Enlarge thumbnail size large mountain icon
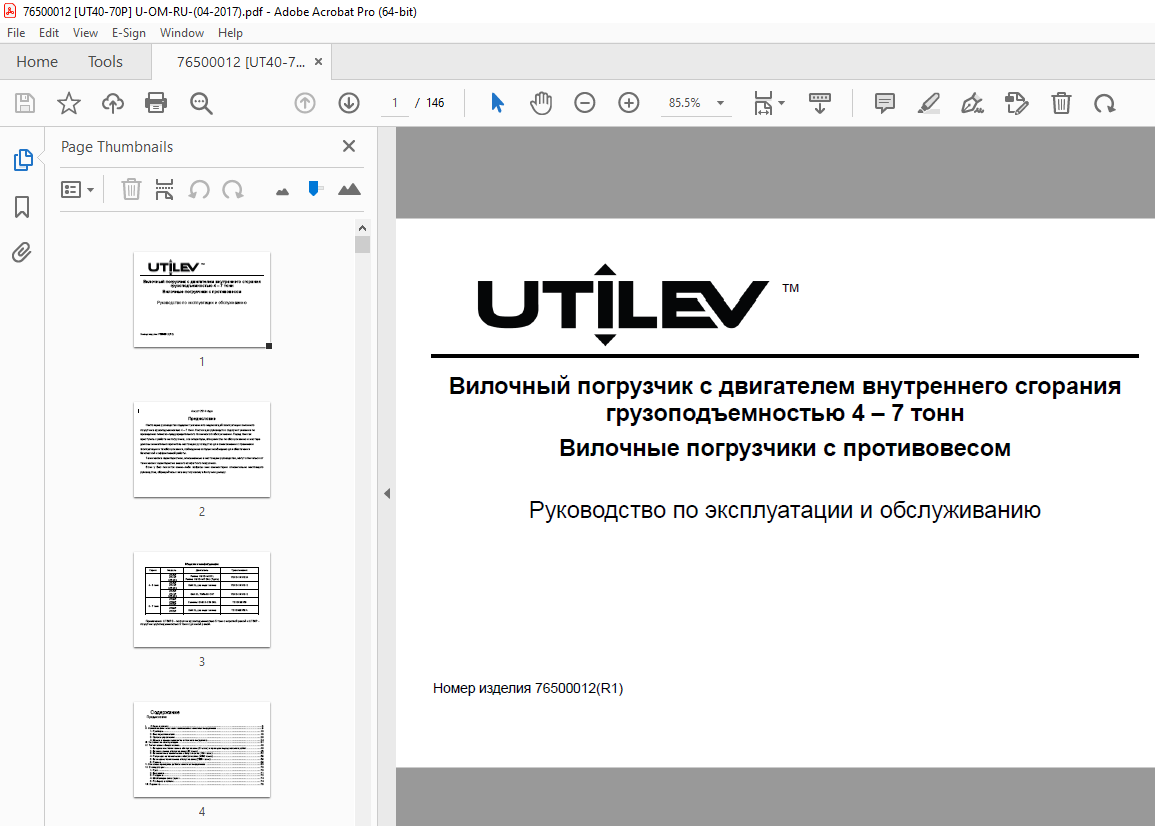The image size is (1155, 826). [x=349, y=189]
